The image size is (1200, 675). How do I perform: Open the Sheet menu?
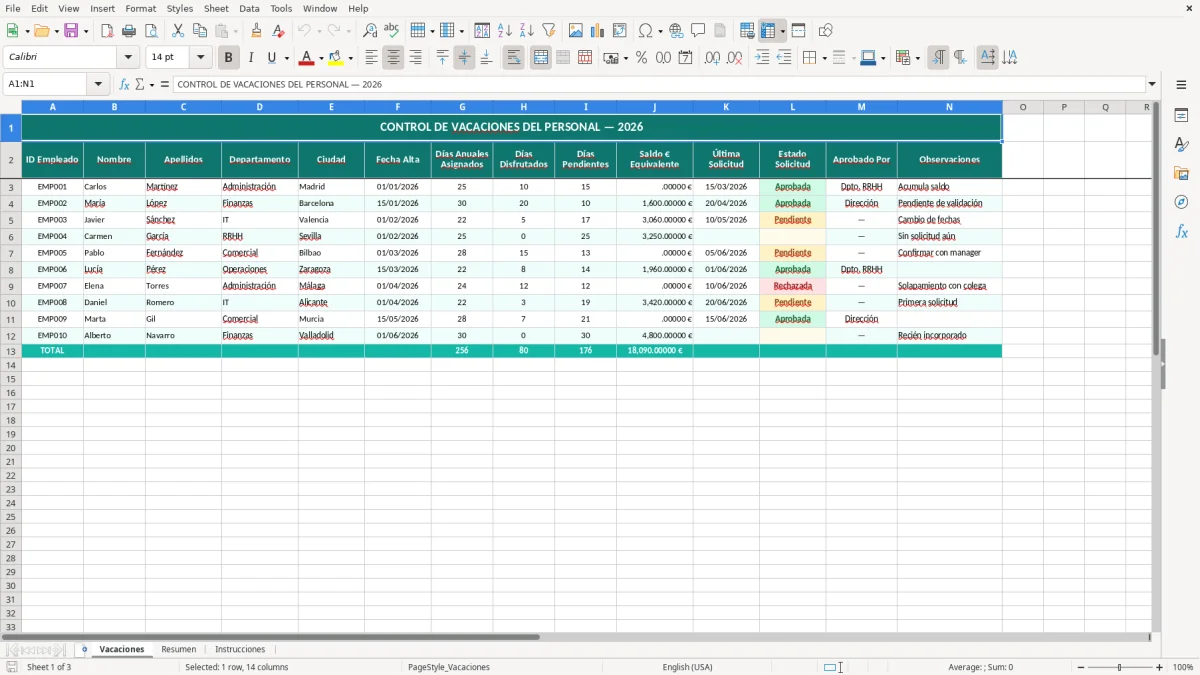pyautogui.click(x=216, y=8)
